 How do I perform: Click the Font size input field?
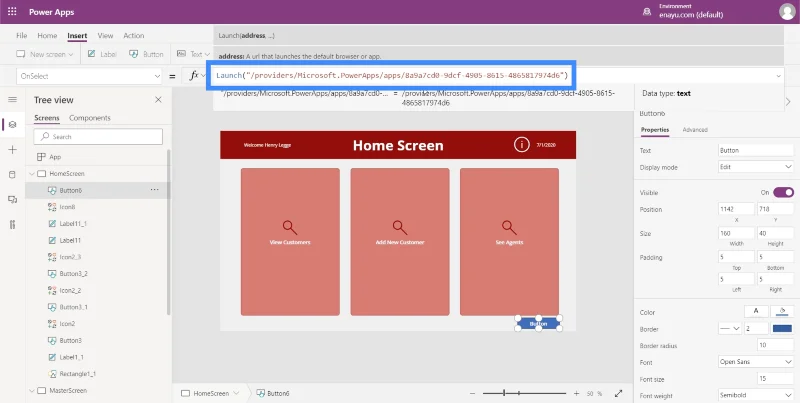pos(776,379)
